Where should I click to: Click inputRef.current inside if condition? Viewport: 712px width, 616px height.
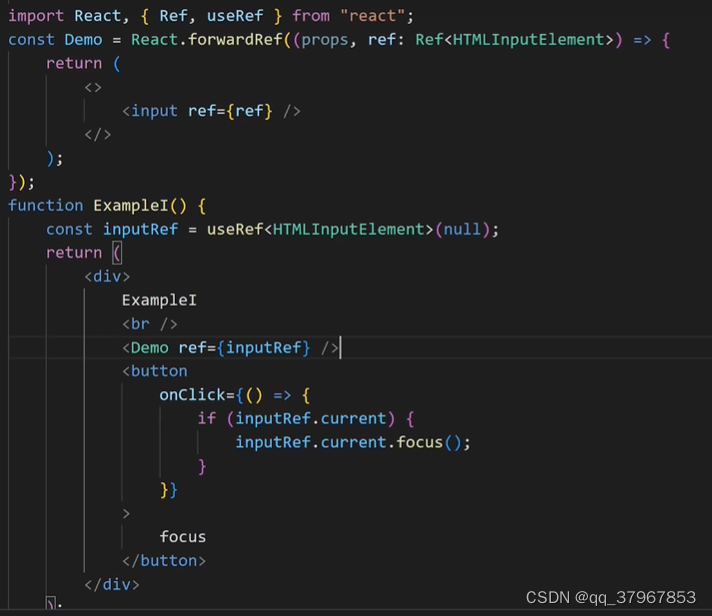pyautogui.click(x=310, y=418)
